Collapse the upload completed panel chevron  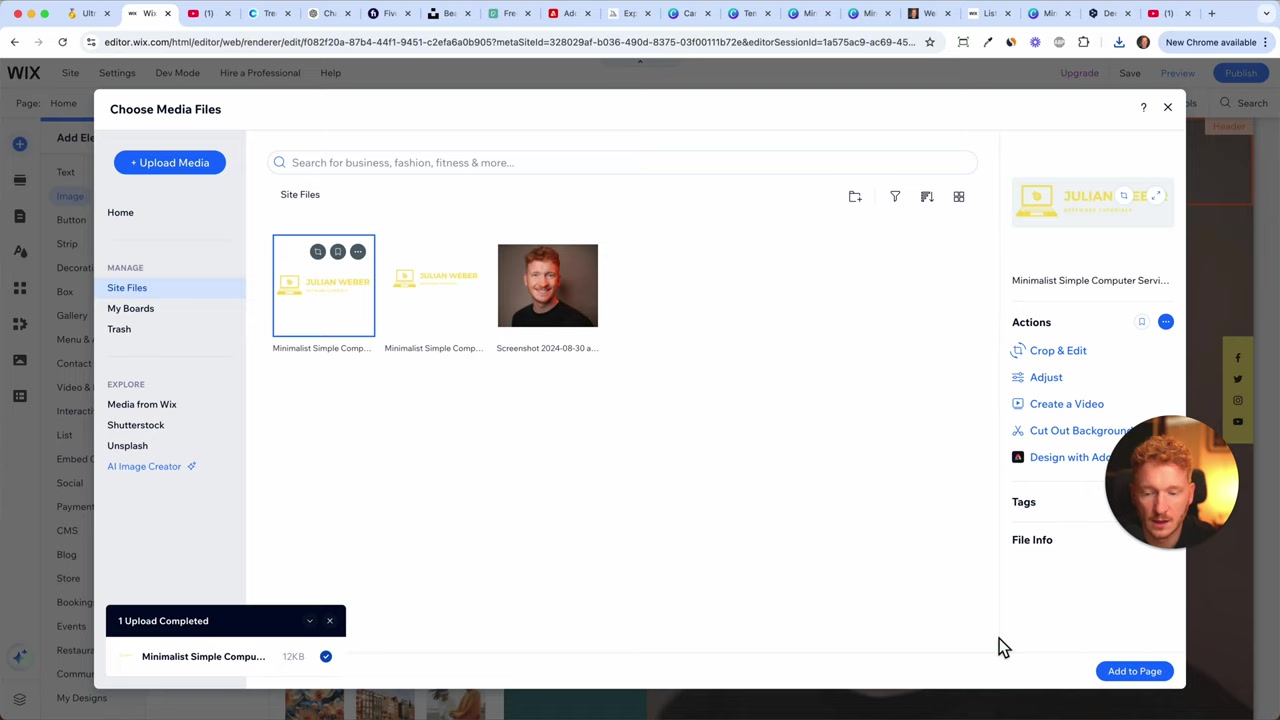310,621
